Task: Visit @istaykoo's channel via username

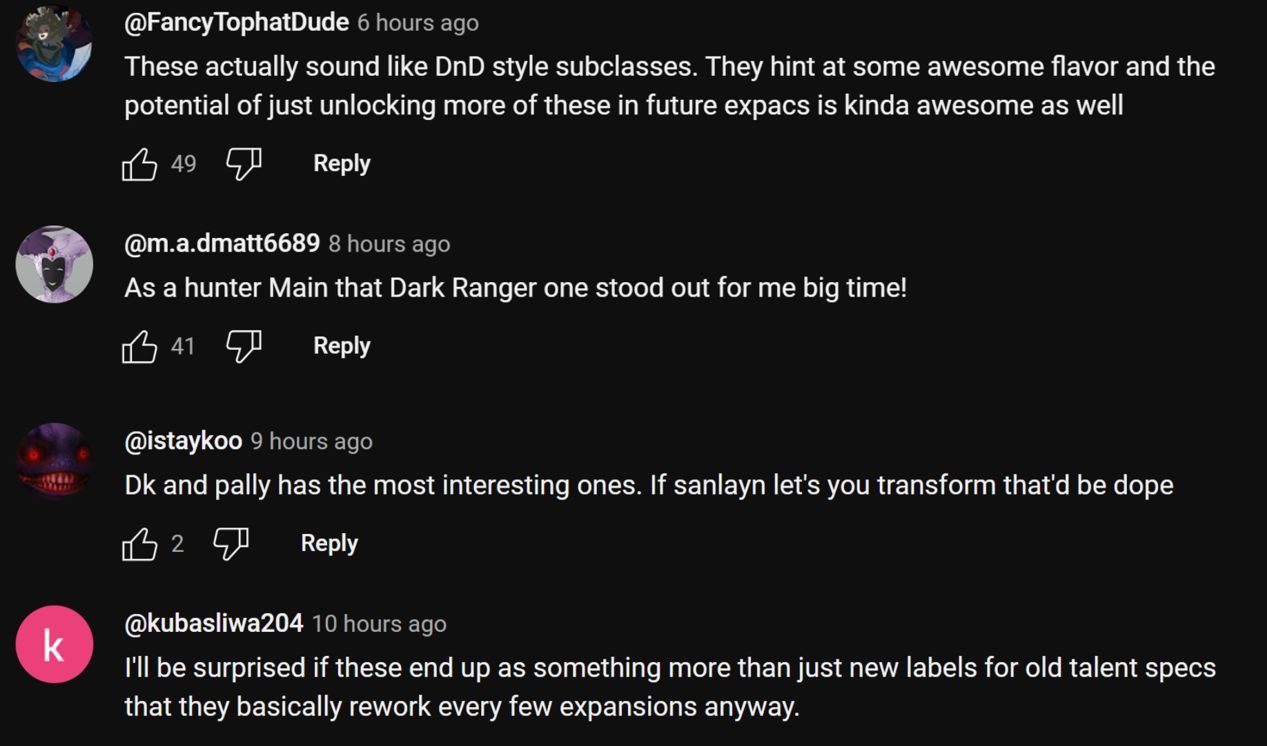Action: pos(183,441)
